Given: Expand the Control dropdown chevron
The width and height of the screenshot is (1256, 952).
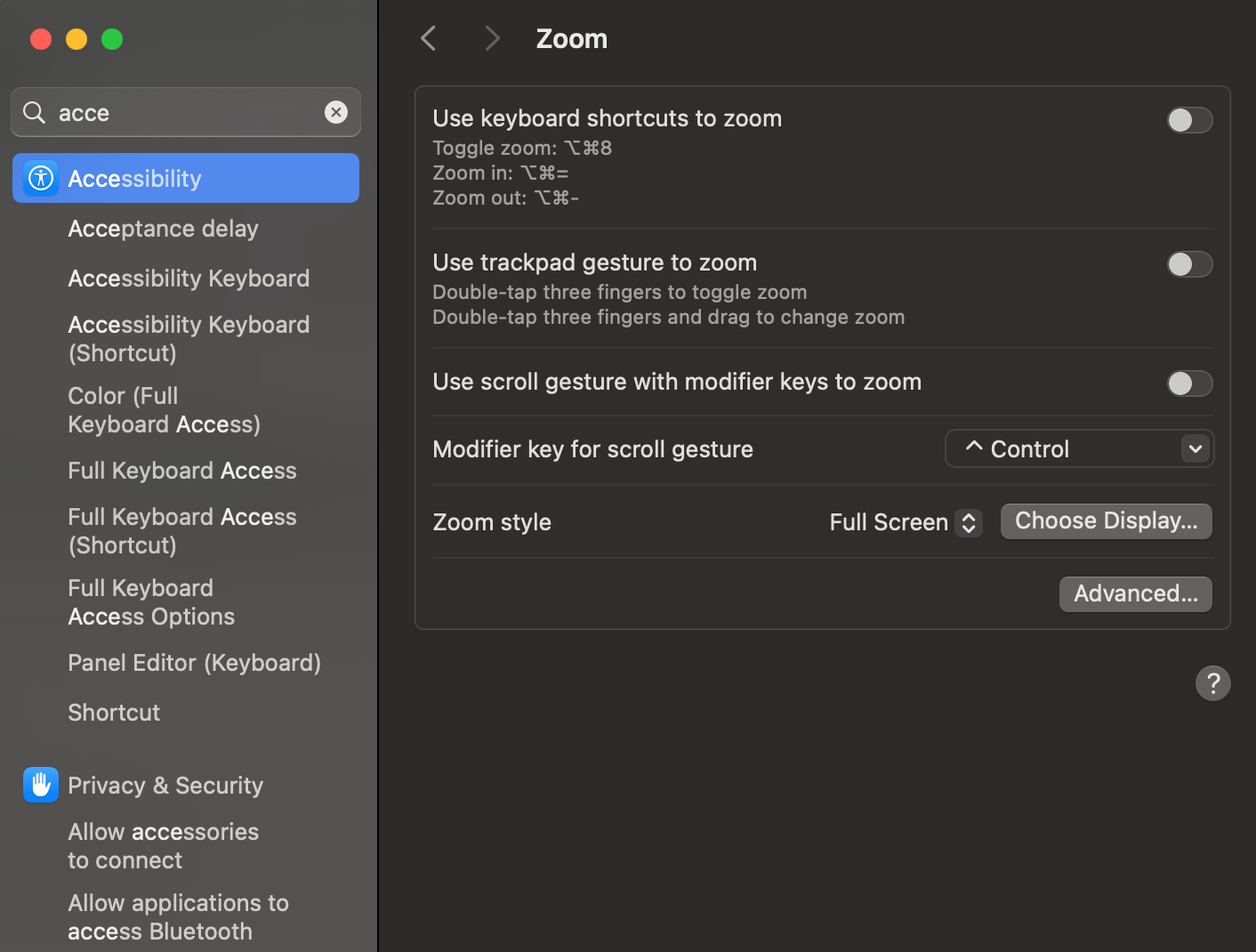Looking at the screenshot, I should 1196,448.
